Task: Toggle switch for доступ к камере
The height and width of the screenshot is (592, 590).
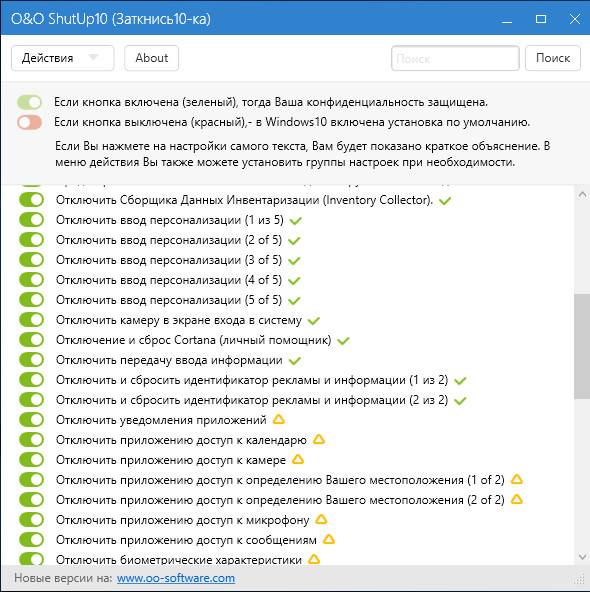Action: point(31,460)
